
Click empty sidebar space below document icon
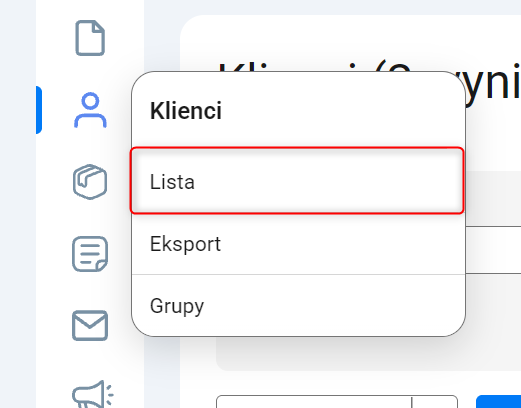tap(90, 72)
